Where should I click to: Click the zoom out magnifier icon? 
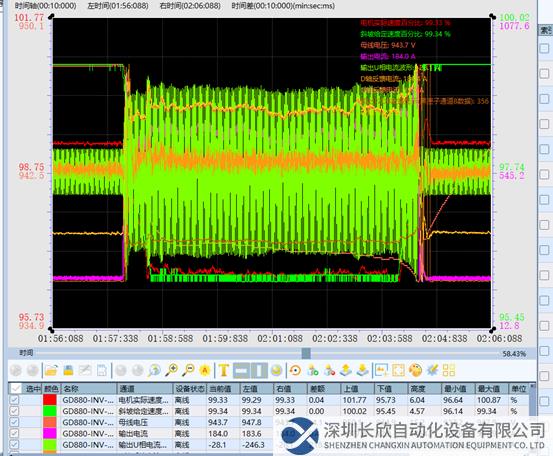pyautogui.click(x=188, y=370)
